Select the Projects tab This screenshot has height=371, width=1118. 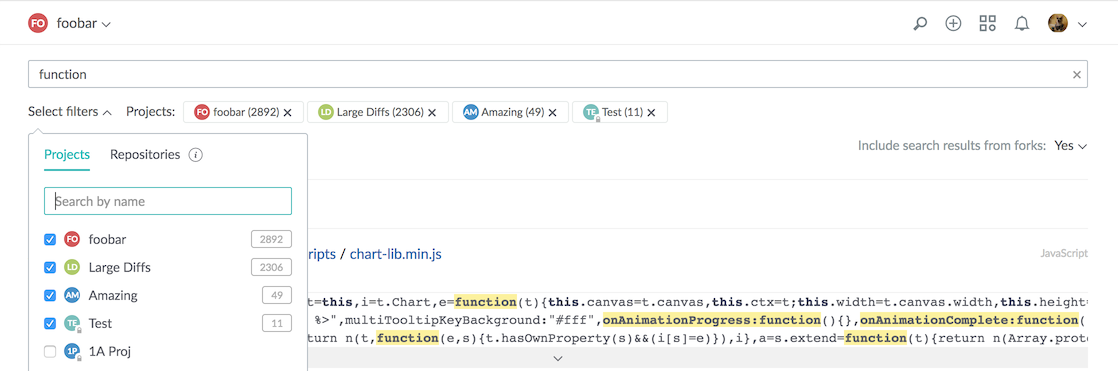click(67, 154)
